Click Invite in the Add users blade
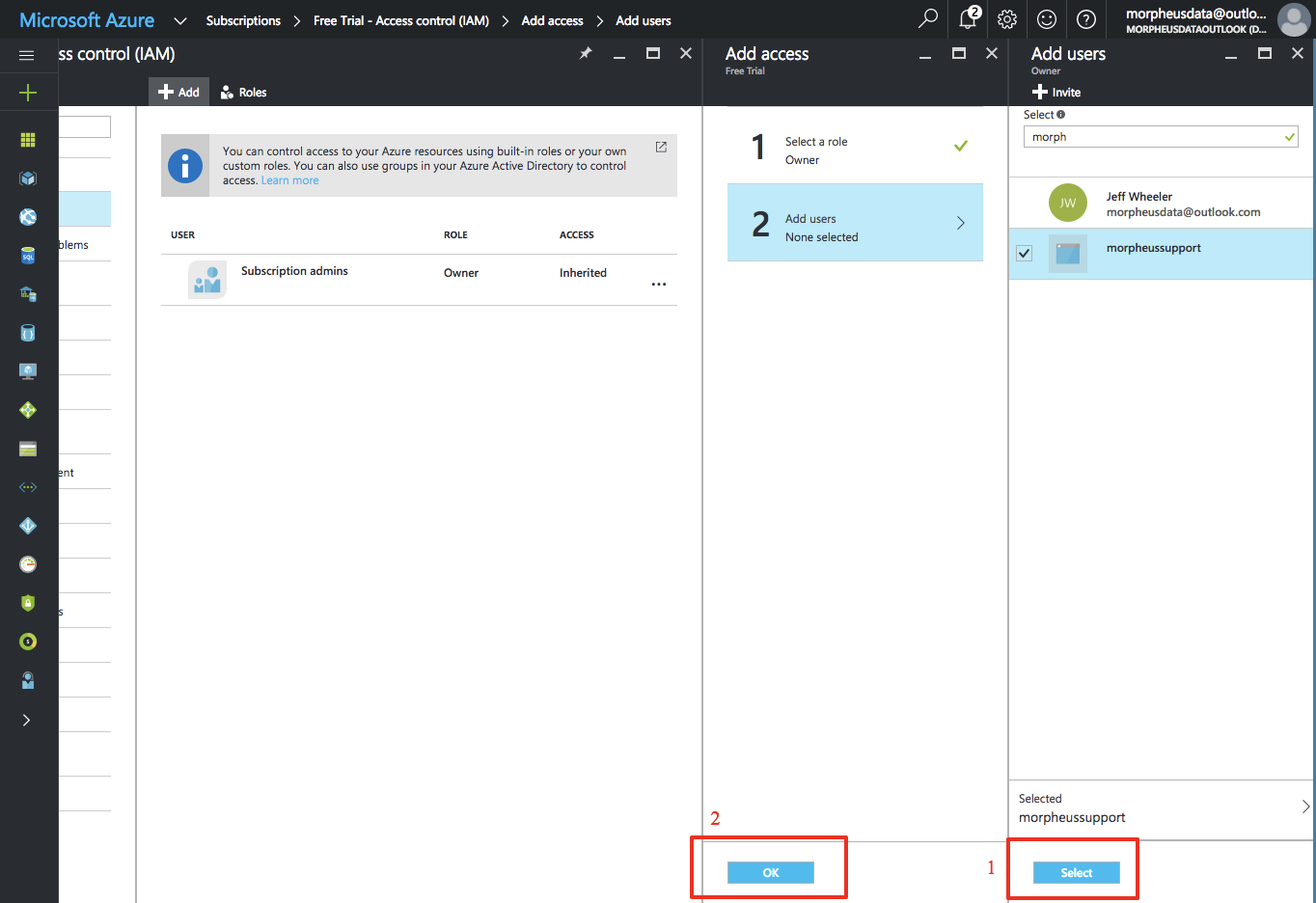The height and width of the screenshot is (903, 1316). coord(1056,92)
